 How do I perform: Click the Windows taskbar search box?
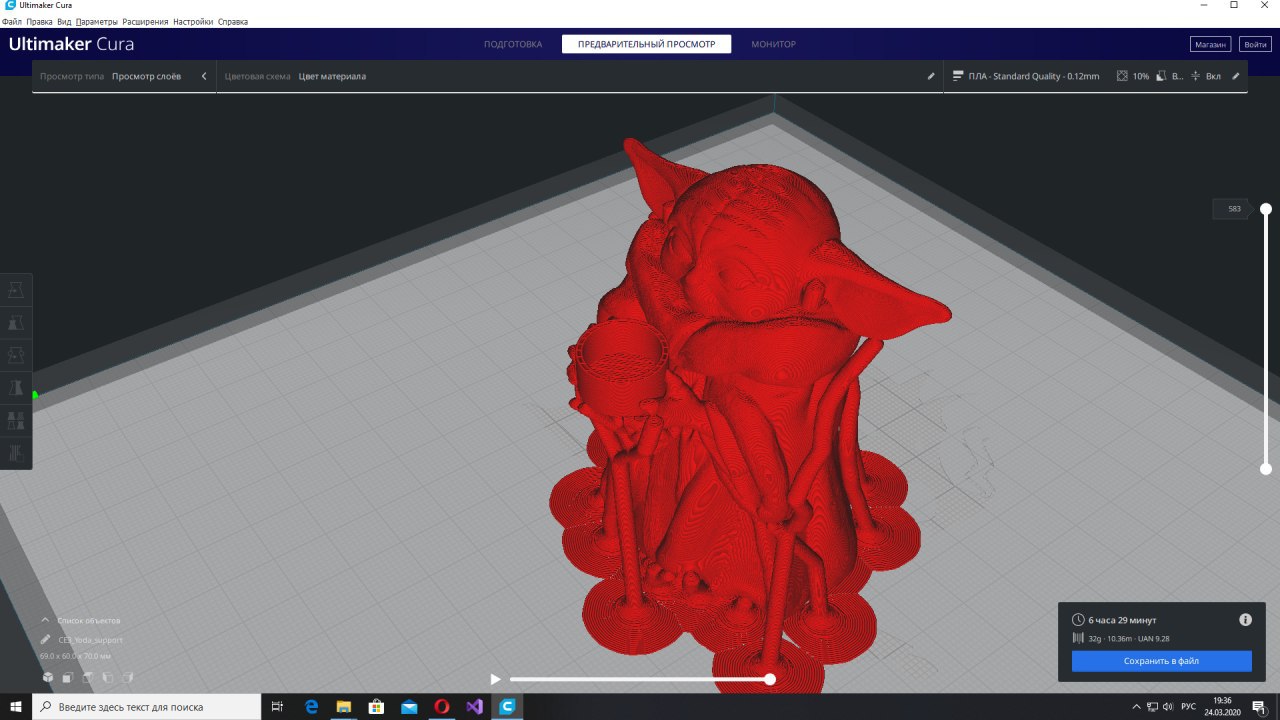tap(147, 706)
